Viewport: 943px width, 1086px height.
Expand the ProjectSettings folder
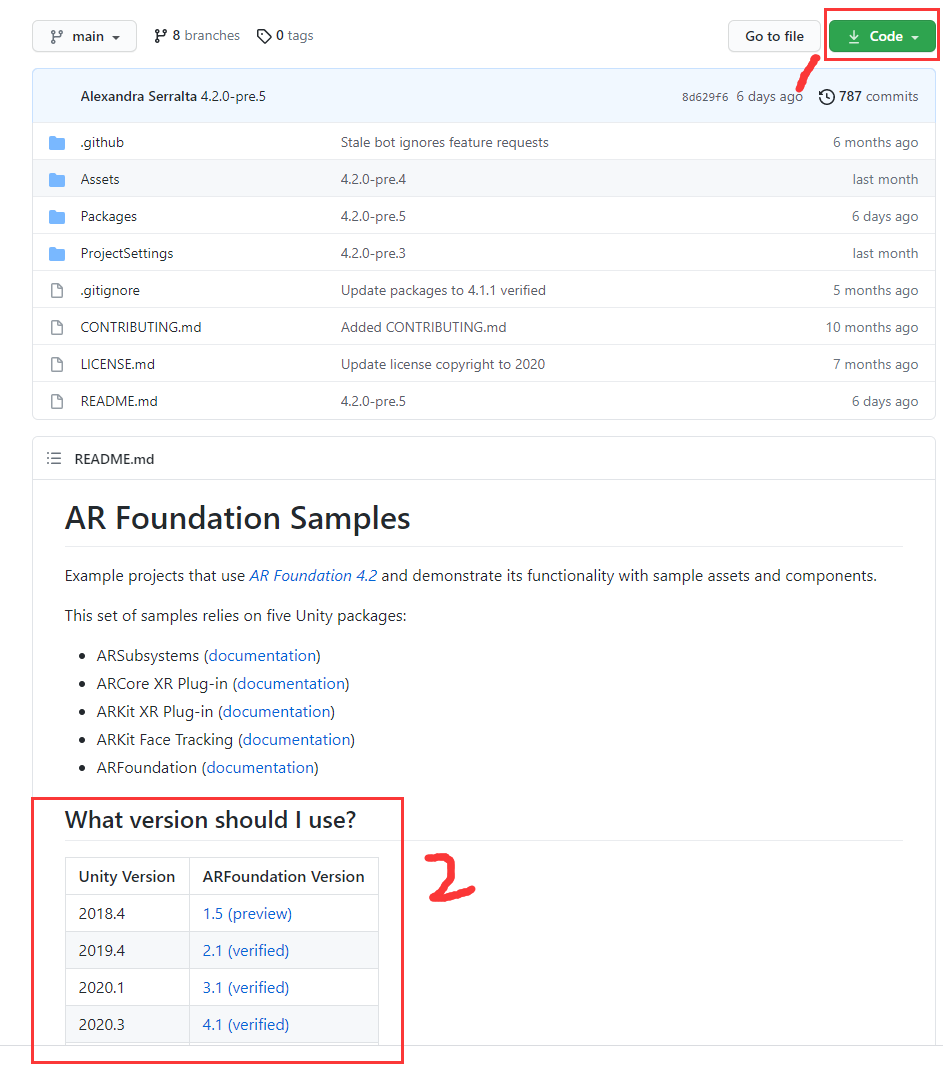126,253
